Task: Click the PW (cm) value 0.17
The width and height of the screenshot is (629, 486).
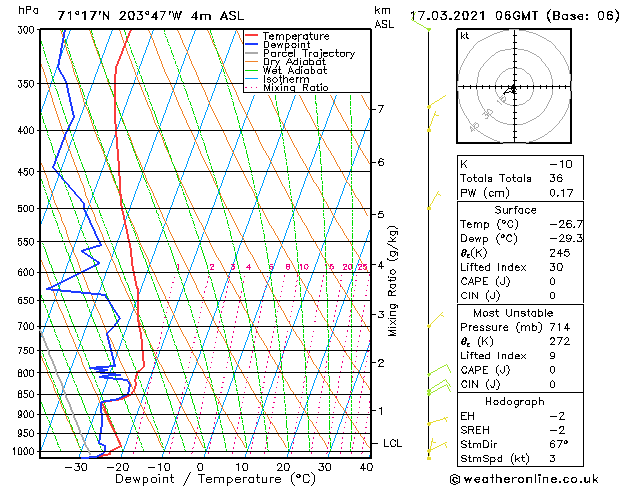Action: click(x=561, y=193)
